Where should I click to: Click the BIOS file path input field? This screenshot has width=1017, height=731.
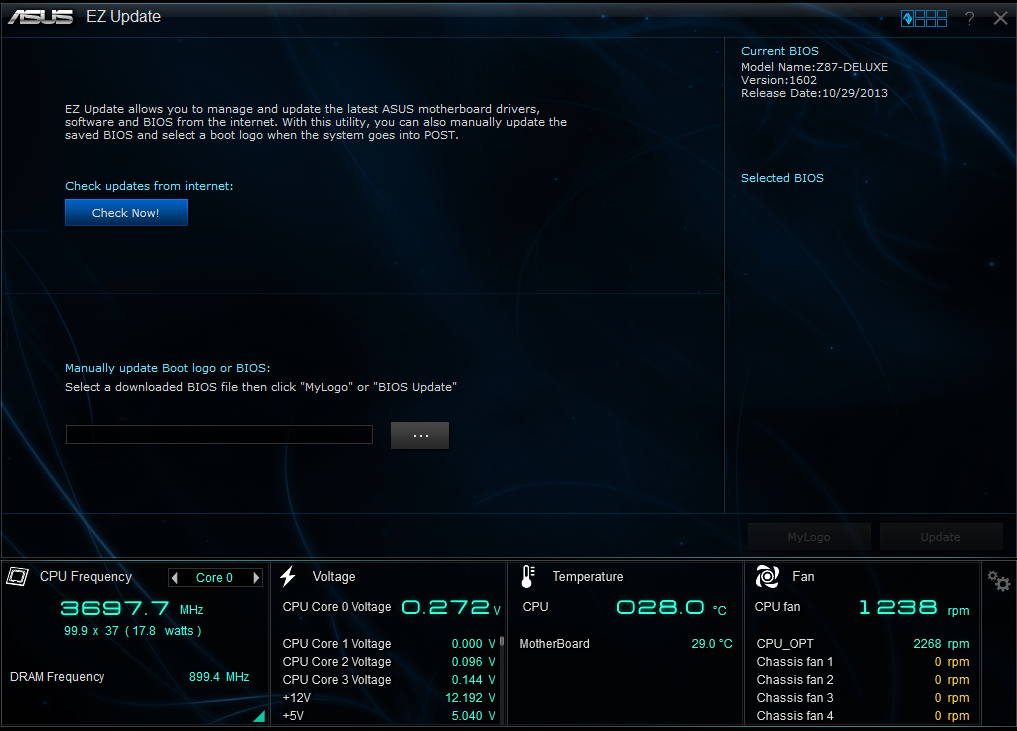click(219, 434)
